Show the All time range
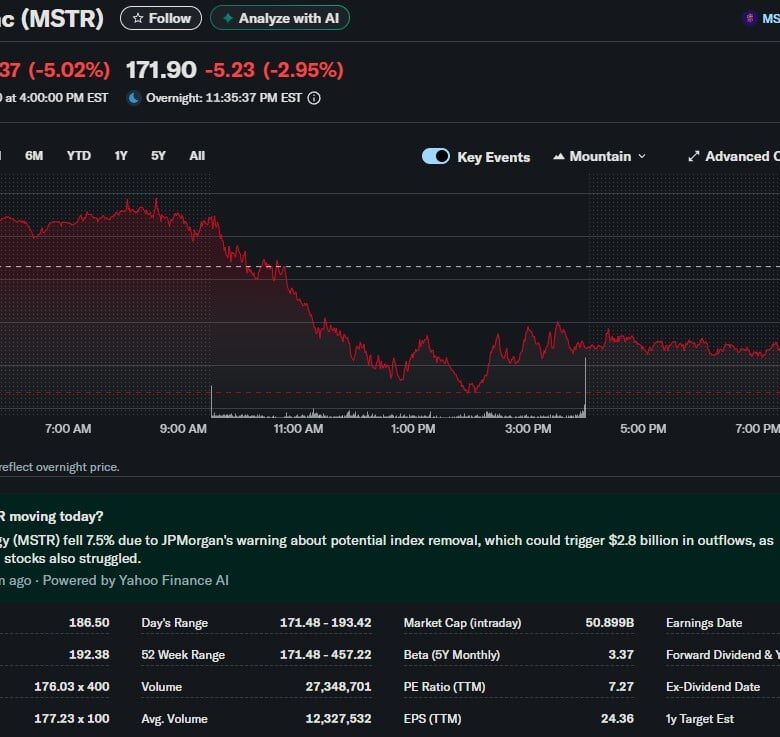The image size is (780, 737). [197, 155]
